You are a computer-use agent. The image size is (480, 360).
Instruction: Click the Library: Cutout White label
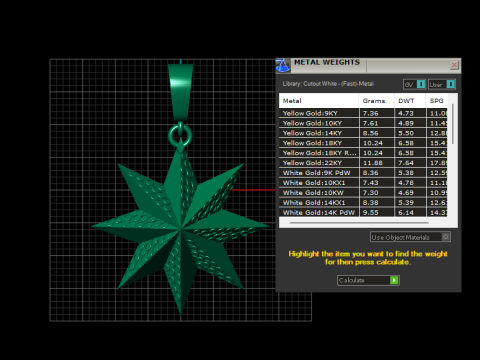328,84
